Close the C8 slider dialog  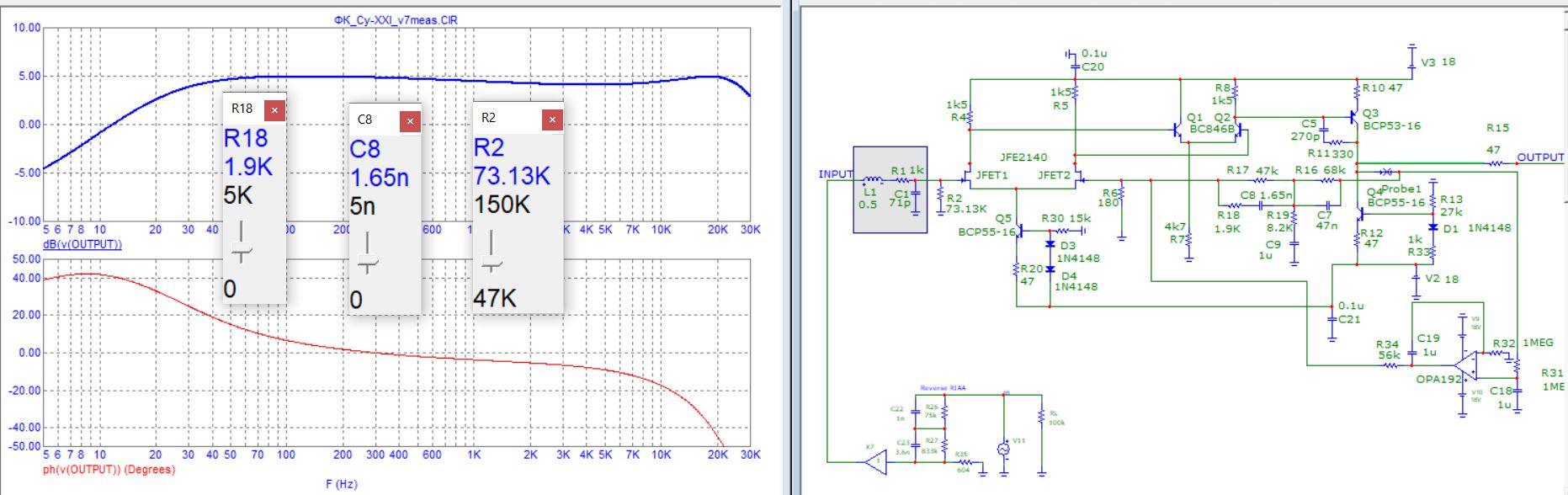point(410,121)
